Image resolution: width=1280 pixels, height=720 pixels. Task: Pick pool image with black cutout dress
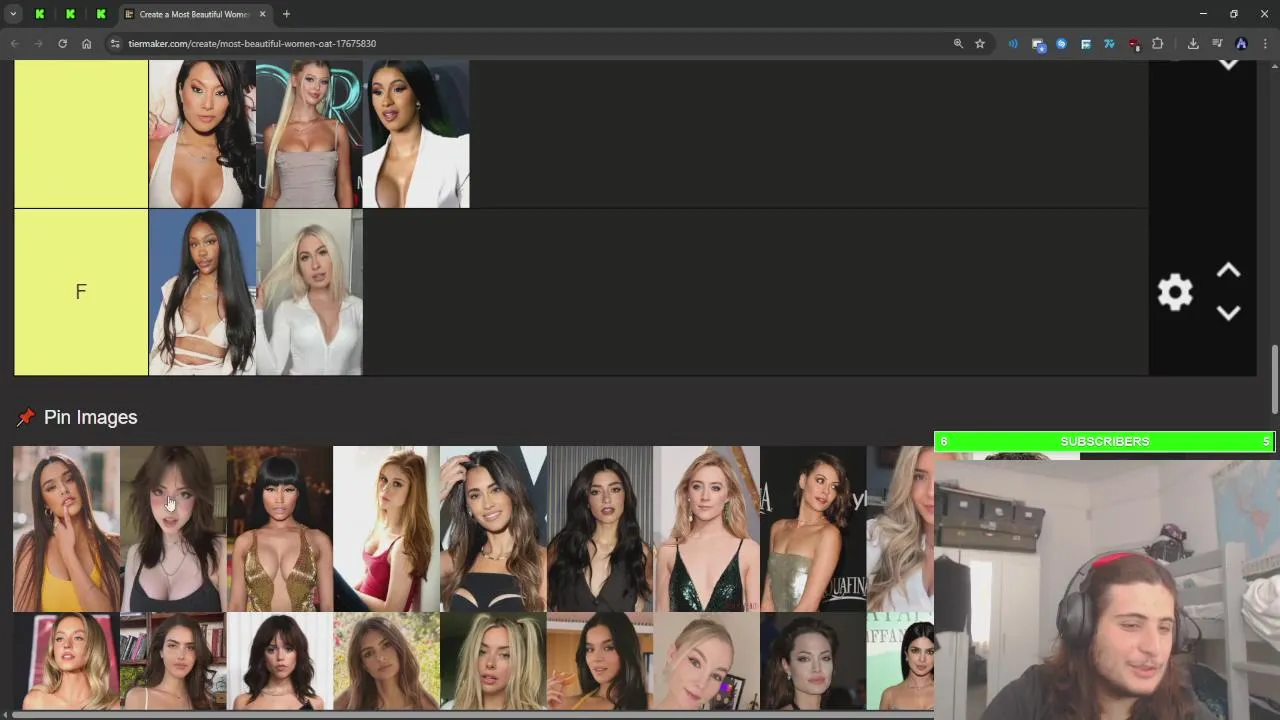click(x=493, y=528)
